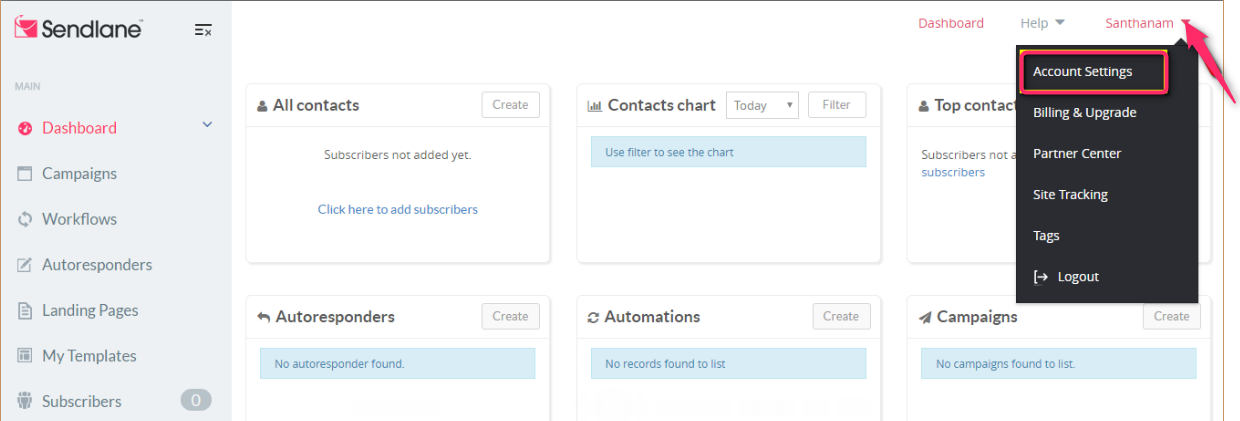Open Landing Pages in sidebar
This screenshot has width=1240, height=421.
[90, 311]
